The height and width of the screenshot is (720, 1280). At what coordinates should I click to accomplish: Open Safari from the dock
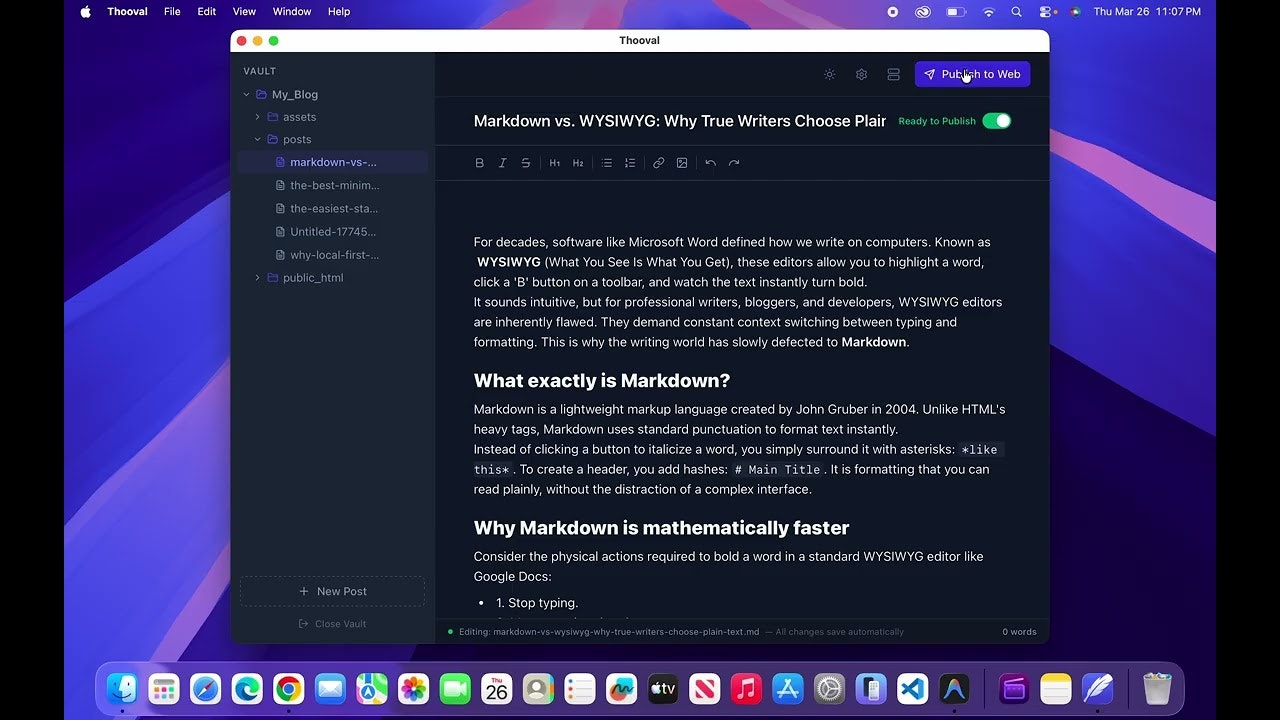tap(205, 688)
